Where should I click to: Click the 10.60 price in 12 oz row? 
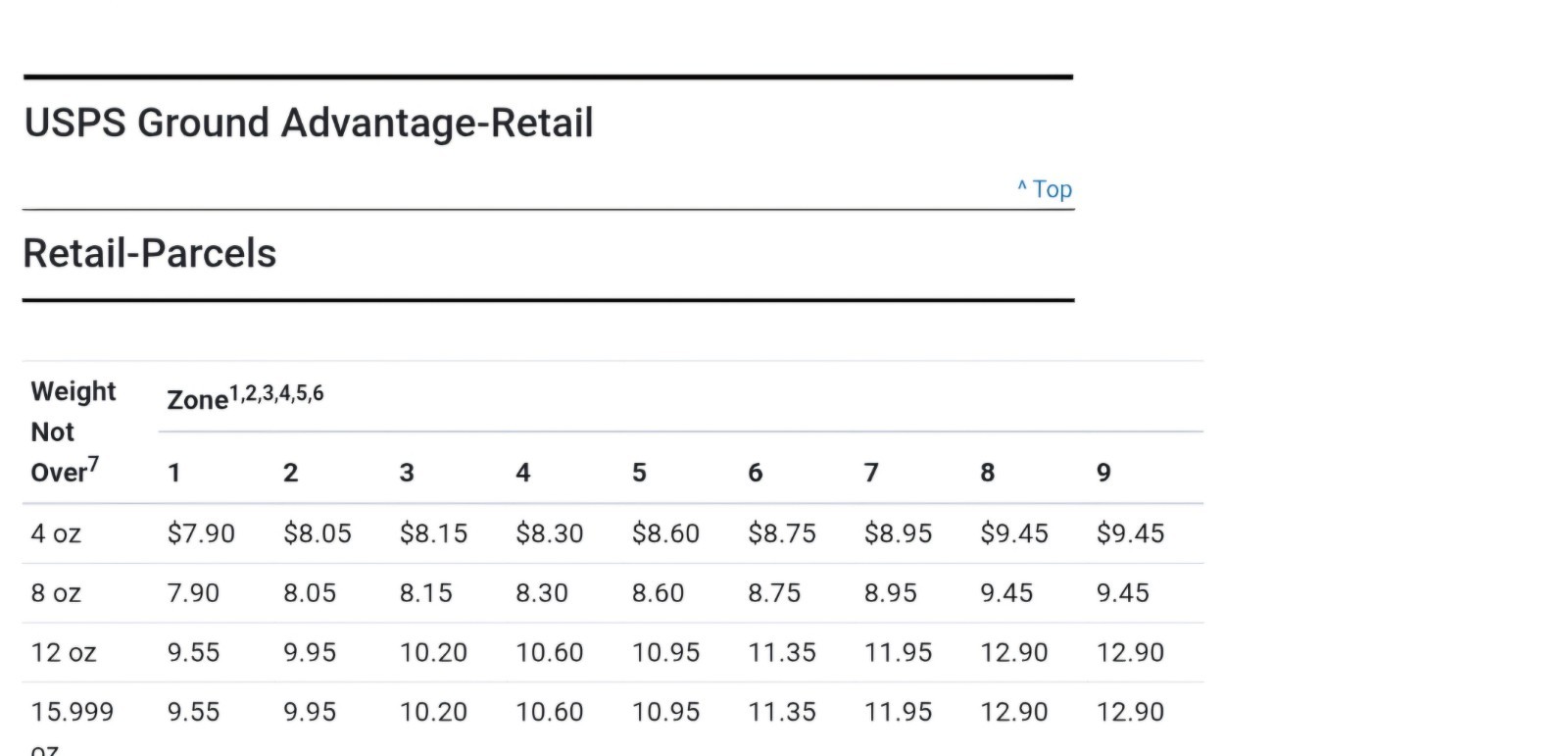pyautogui.click(x=550, y=653)
